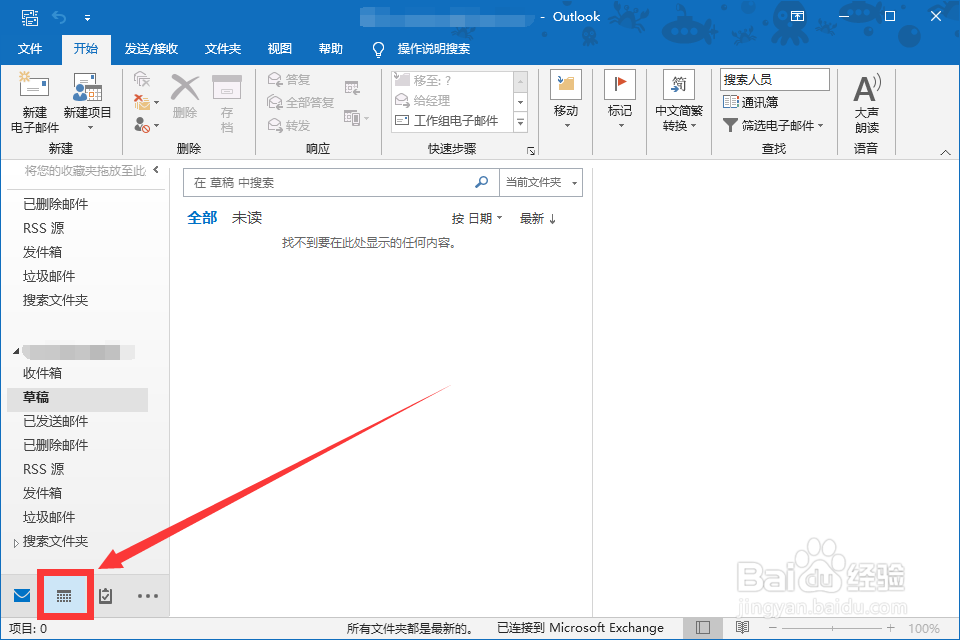Open the Address Book
The image size is (960, 640).
click(x=751, y=102)
